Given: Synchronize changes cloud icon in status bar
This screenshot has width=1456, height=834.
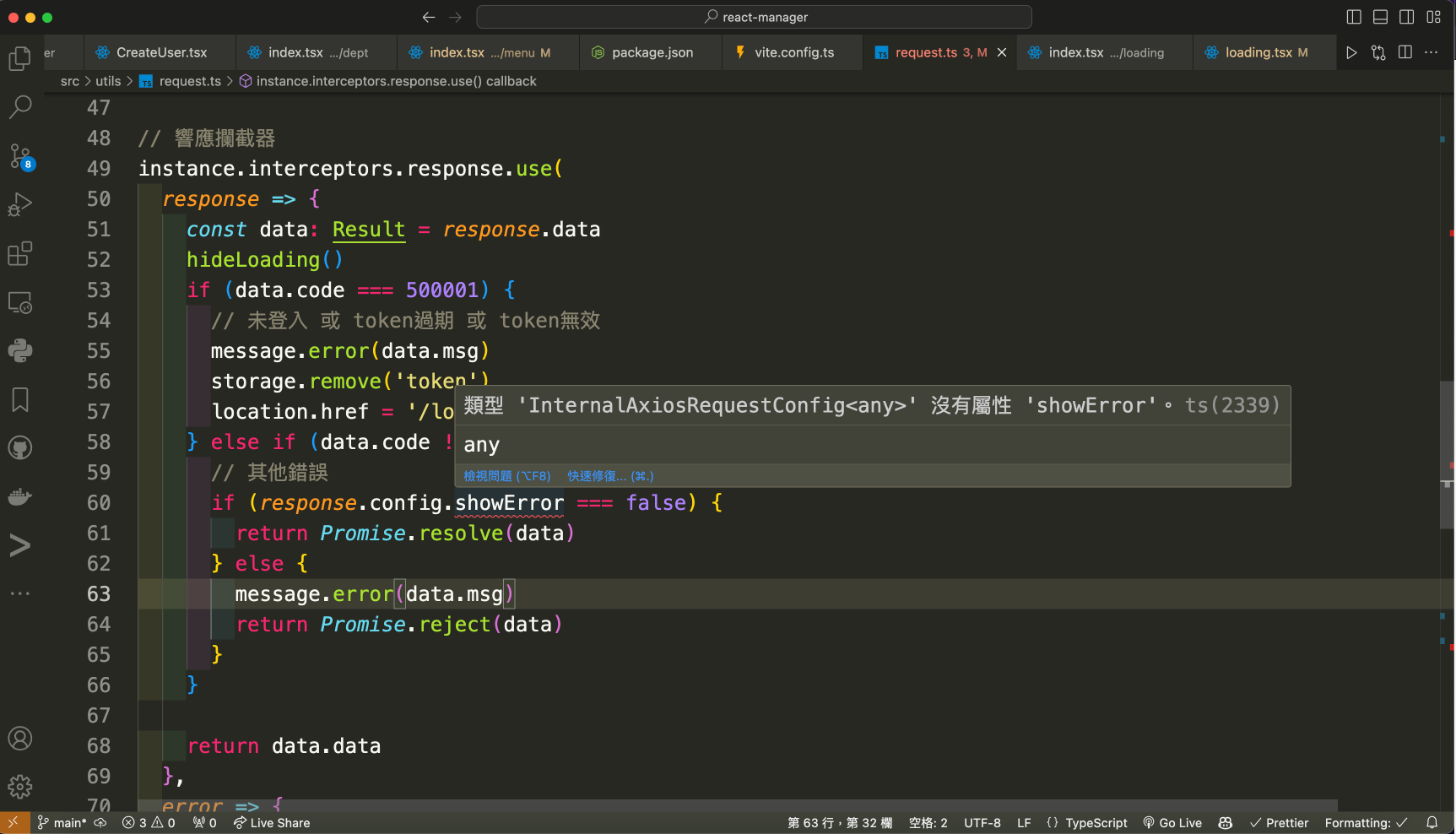Looking at the screenshot, I should pyautogui.click(x=100, y=823).
